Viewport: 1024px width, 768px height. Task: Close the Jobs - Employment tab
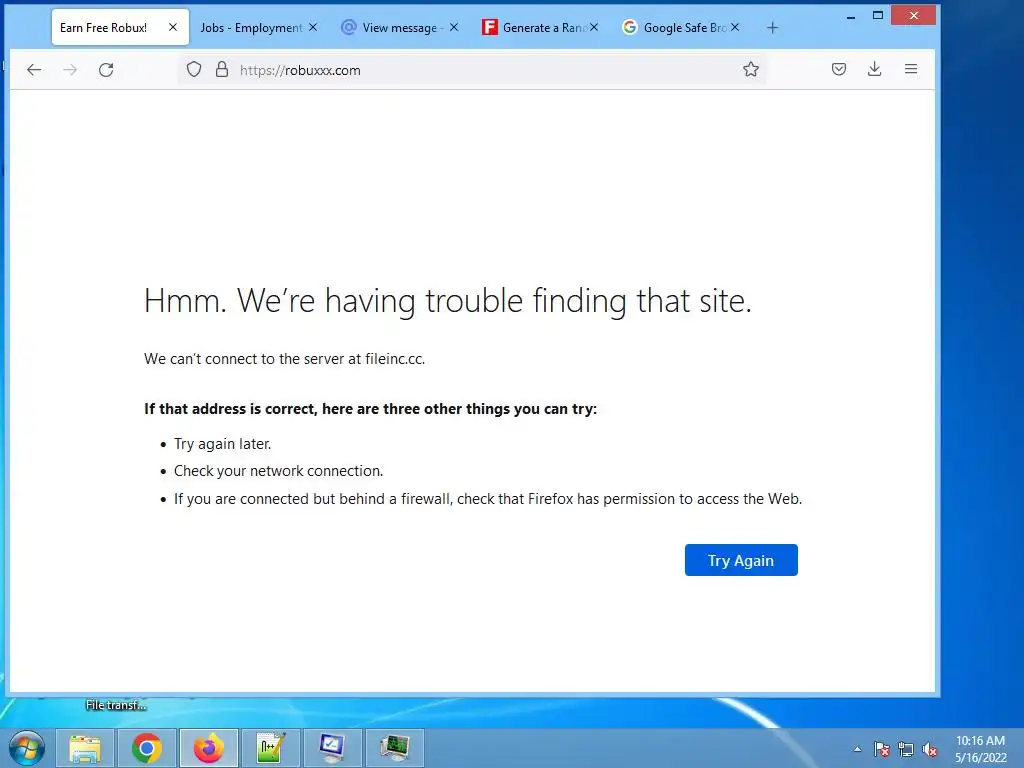click(x=313, y=27)
